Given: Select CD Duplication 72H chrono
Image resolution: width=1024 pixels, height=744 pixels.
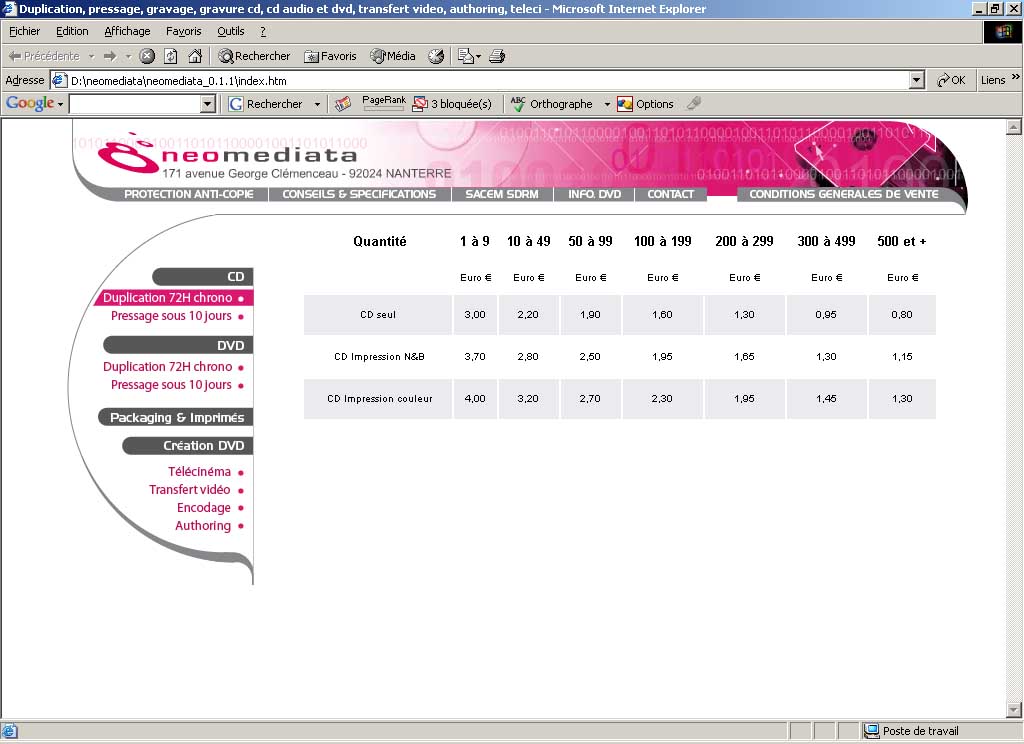Looking at the screenshot, I should pyautogui.click(x=173, y=297).
